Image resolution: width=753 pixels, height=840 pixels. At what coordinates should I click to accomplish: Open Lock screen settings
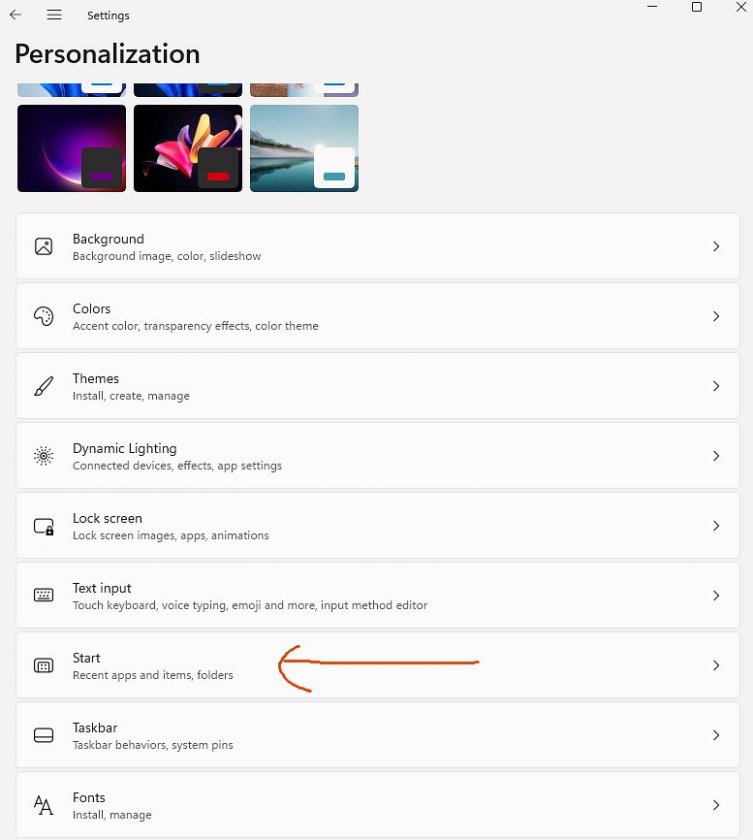[x=378, y=526]
